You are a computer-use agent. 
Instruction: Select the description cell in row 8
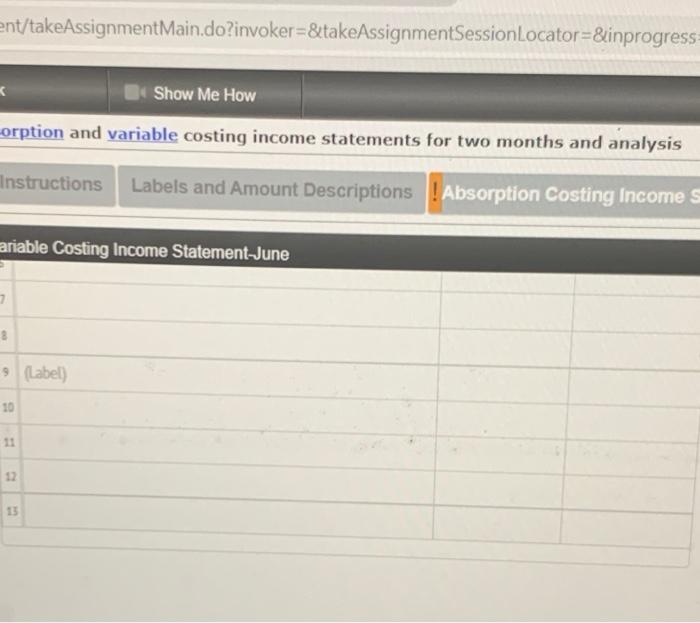228,339
